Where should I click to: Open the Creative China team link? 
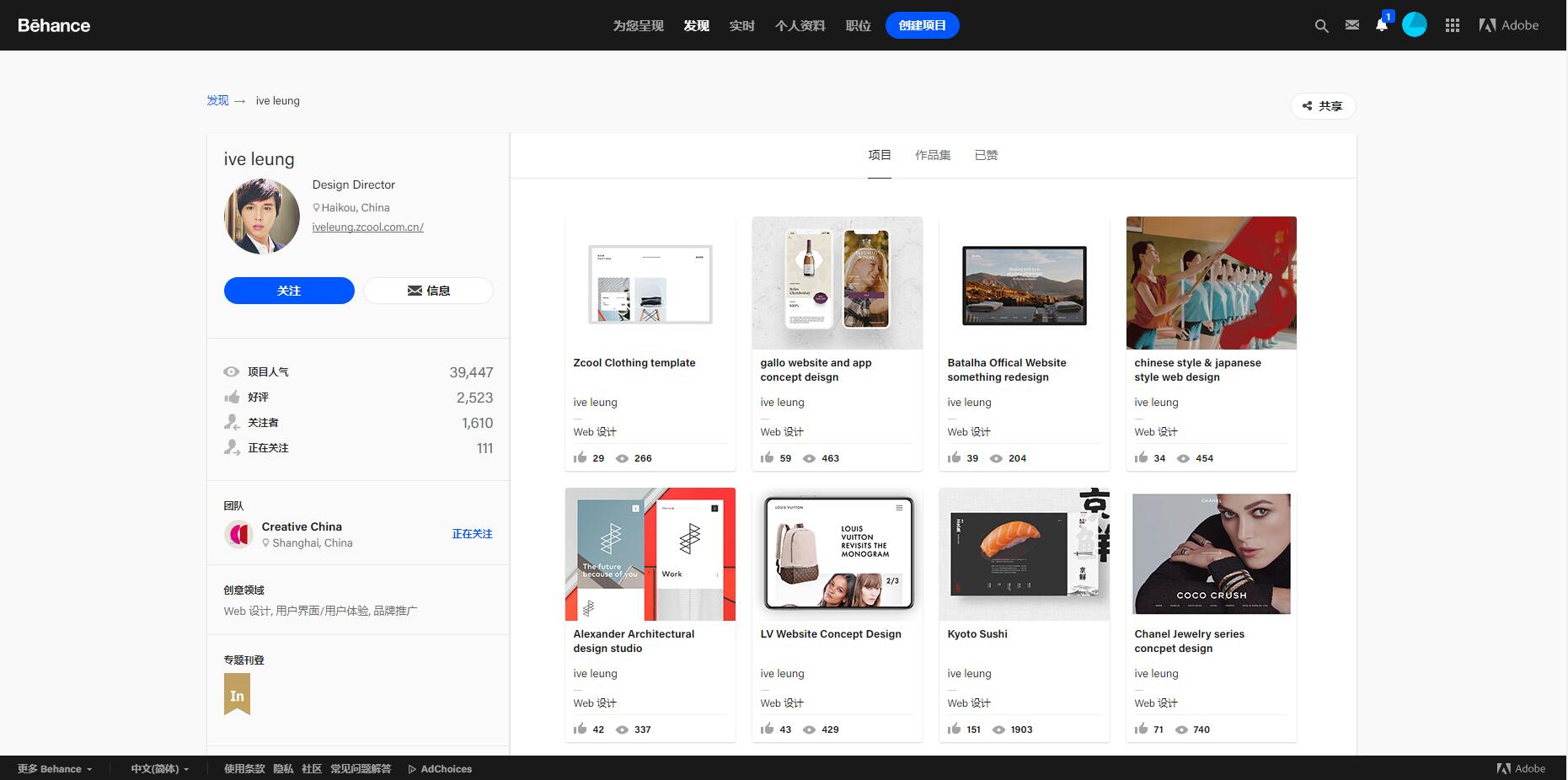pyautogui.click(x=302, y=526)
